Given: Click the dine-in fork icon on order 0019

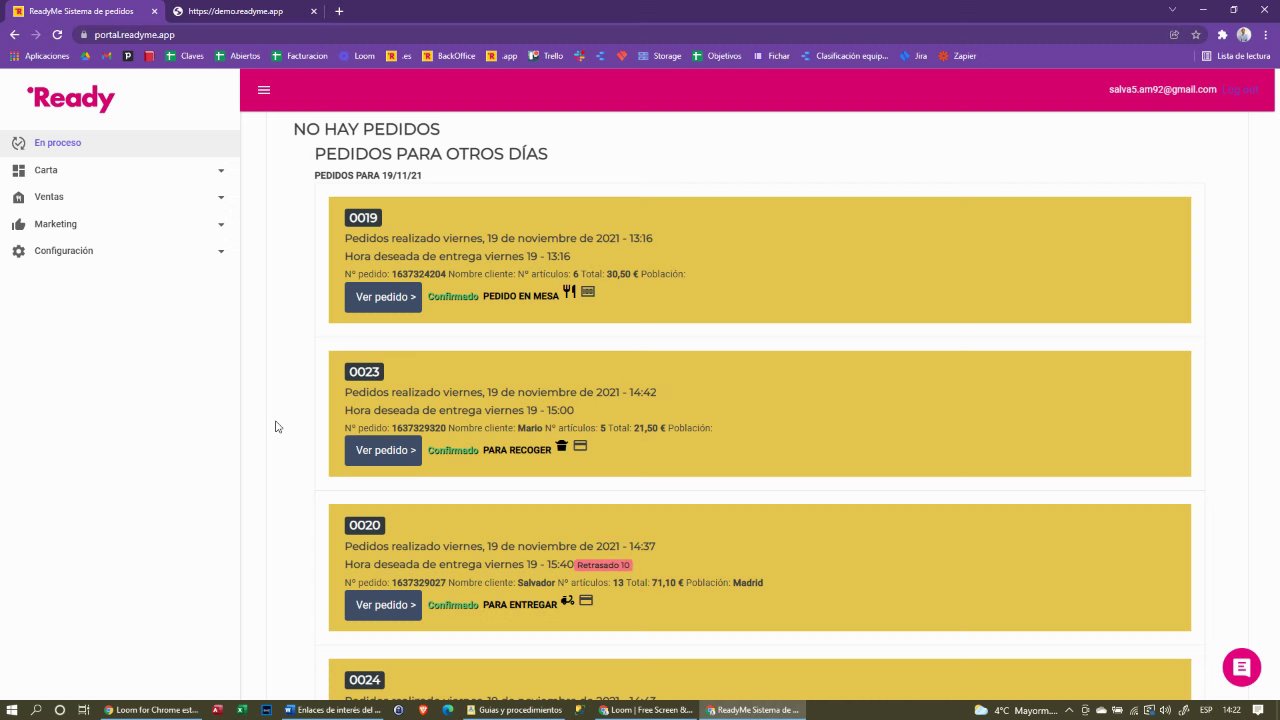Looking at the screenshot, I should coord(569,292).
